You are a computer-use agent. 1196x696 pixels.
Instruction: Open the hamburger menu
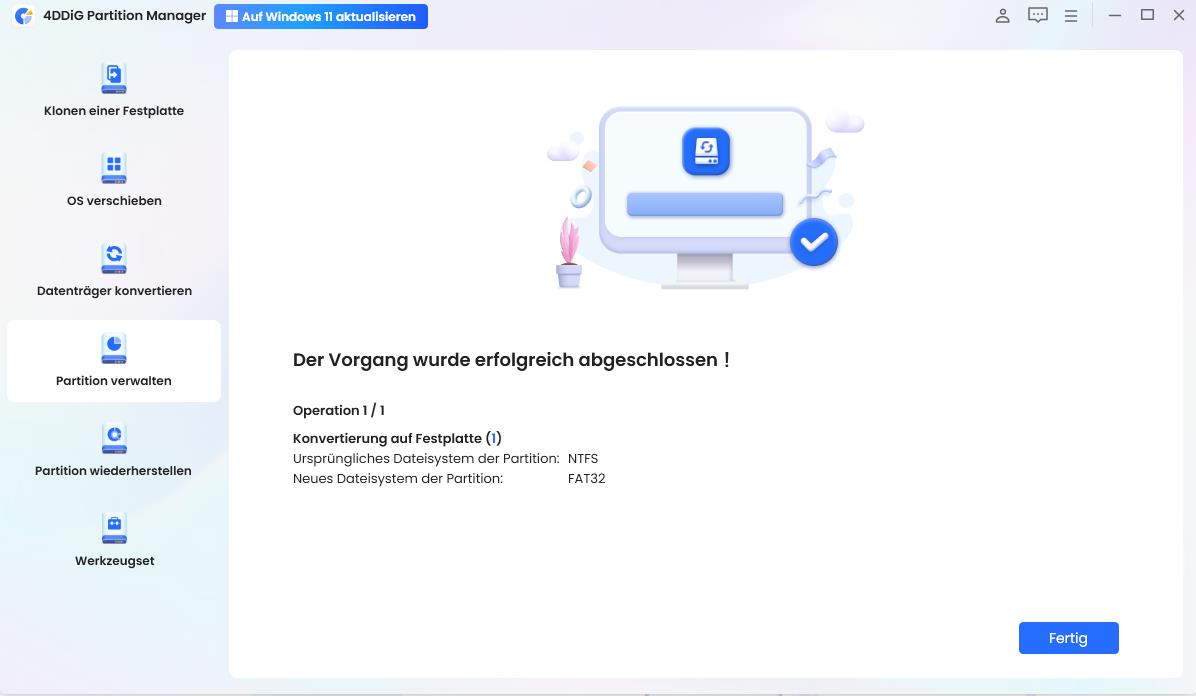[1071, 15]
